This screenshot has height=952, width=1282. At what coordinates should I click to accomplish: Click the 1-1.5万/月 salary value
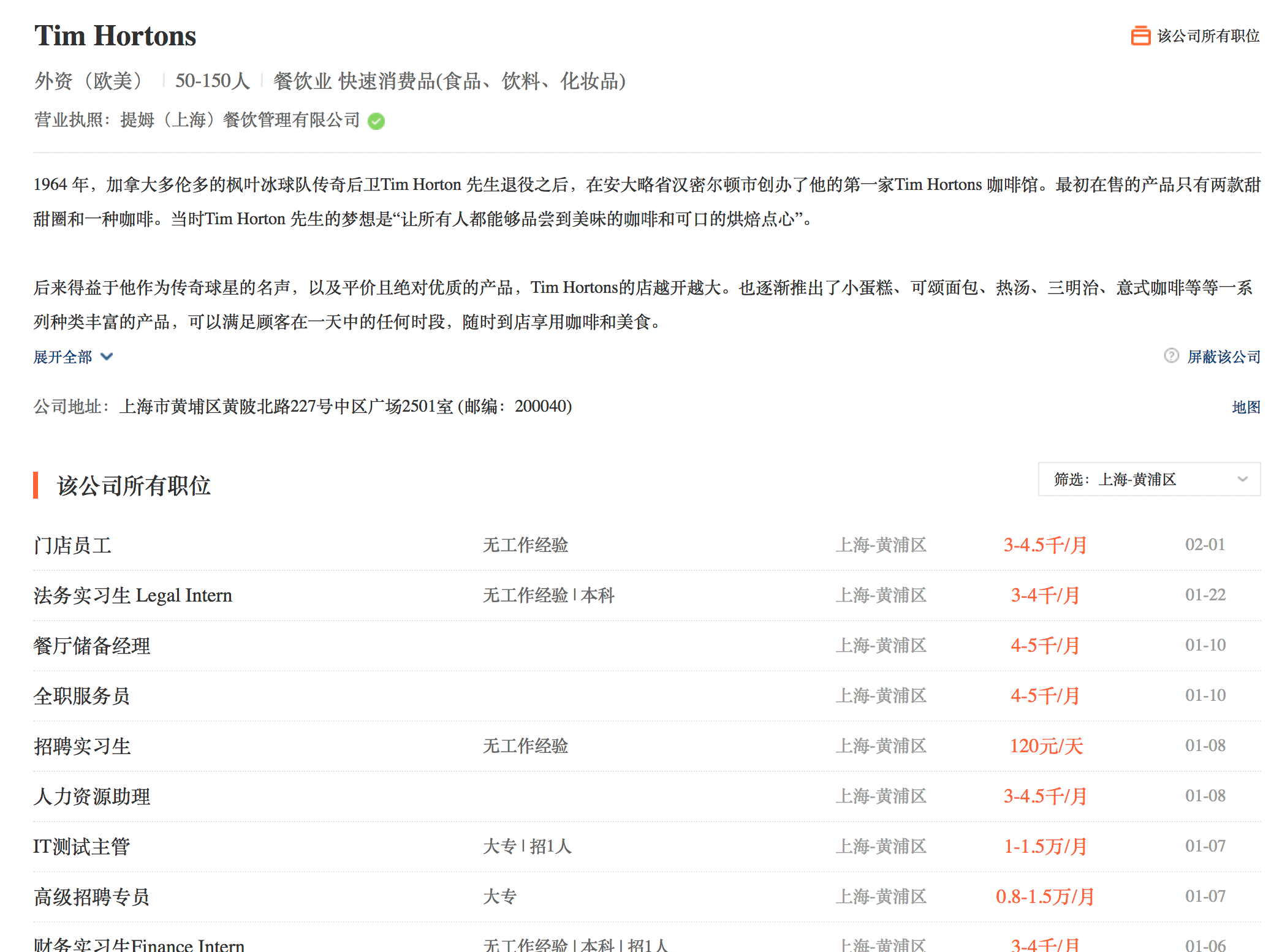[x=1045, y=847]
